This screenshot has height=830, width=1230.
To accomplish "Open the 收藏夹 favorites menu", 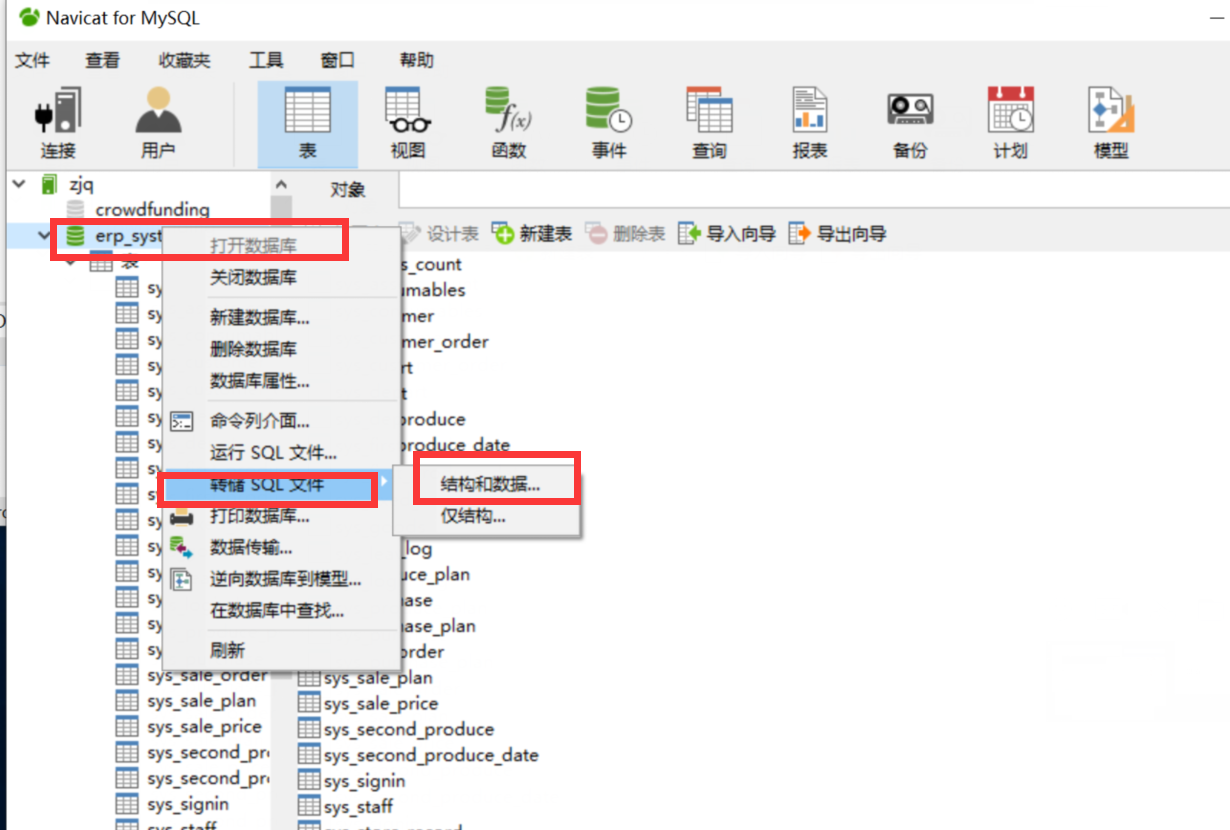I will click(184, 61).
